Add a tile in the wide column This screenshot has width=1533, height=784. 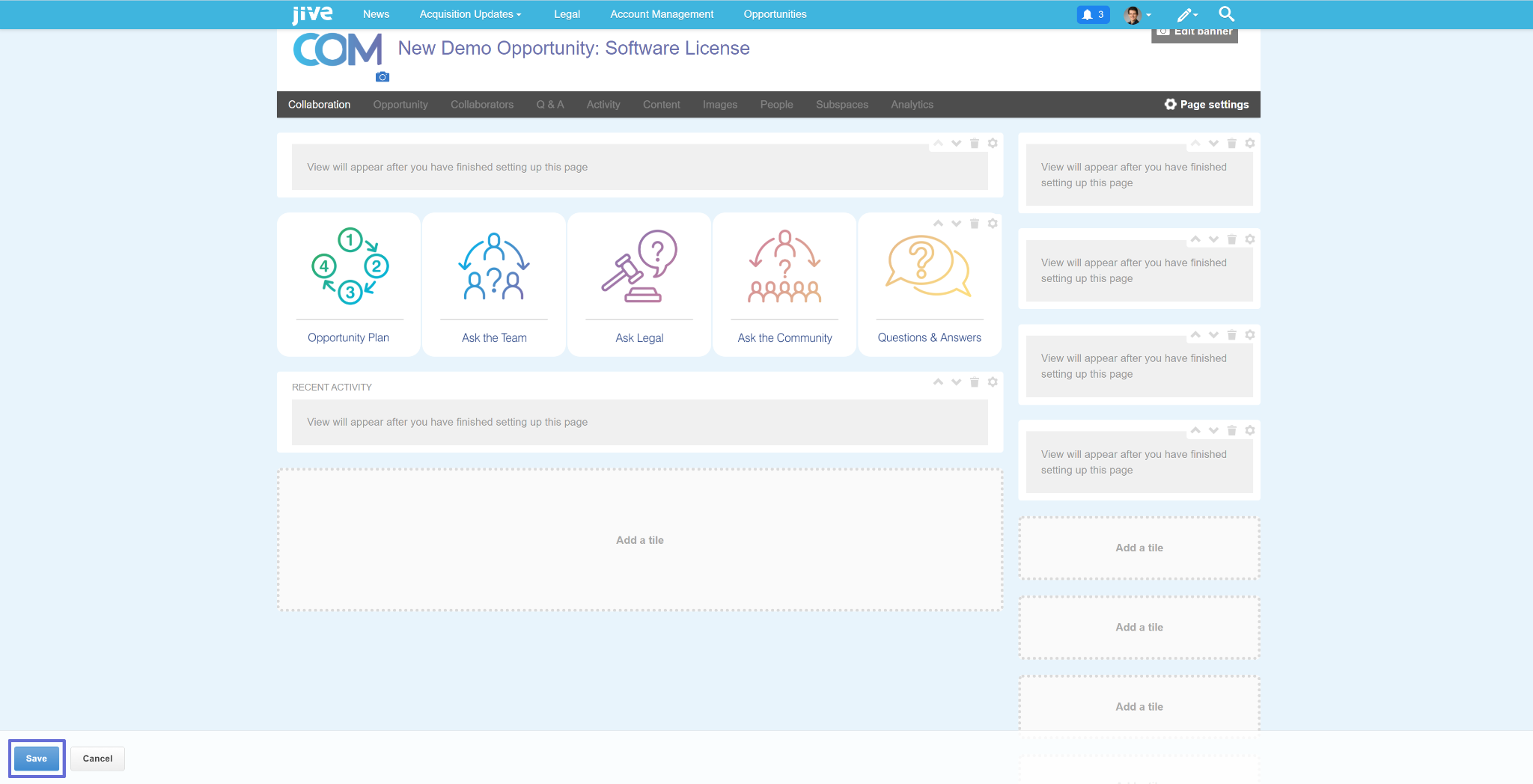tap(640, 540)
